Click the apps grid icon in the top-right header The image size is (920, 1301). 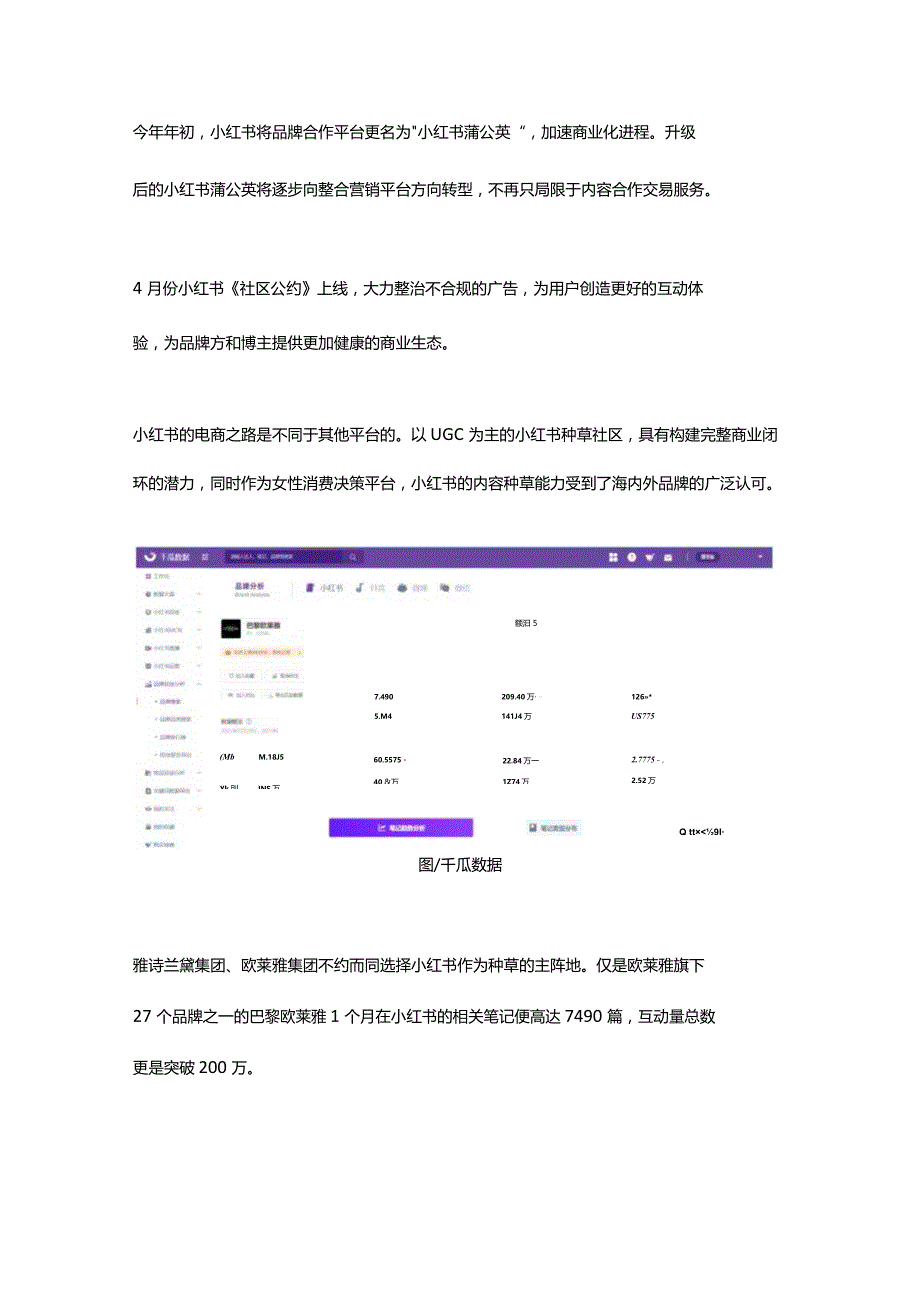pos(612,556)
